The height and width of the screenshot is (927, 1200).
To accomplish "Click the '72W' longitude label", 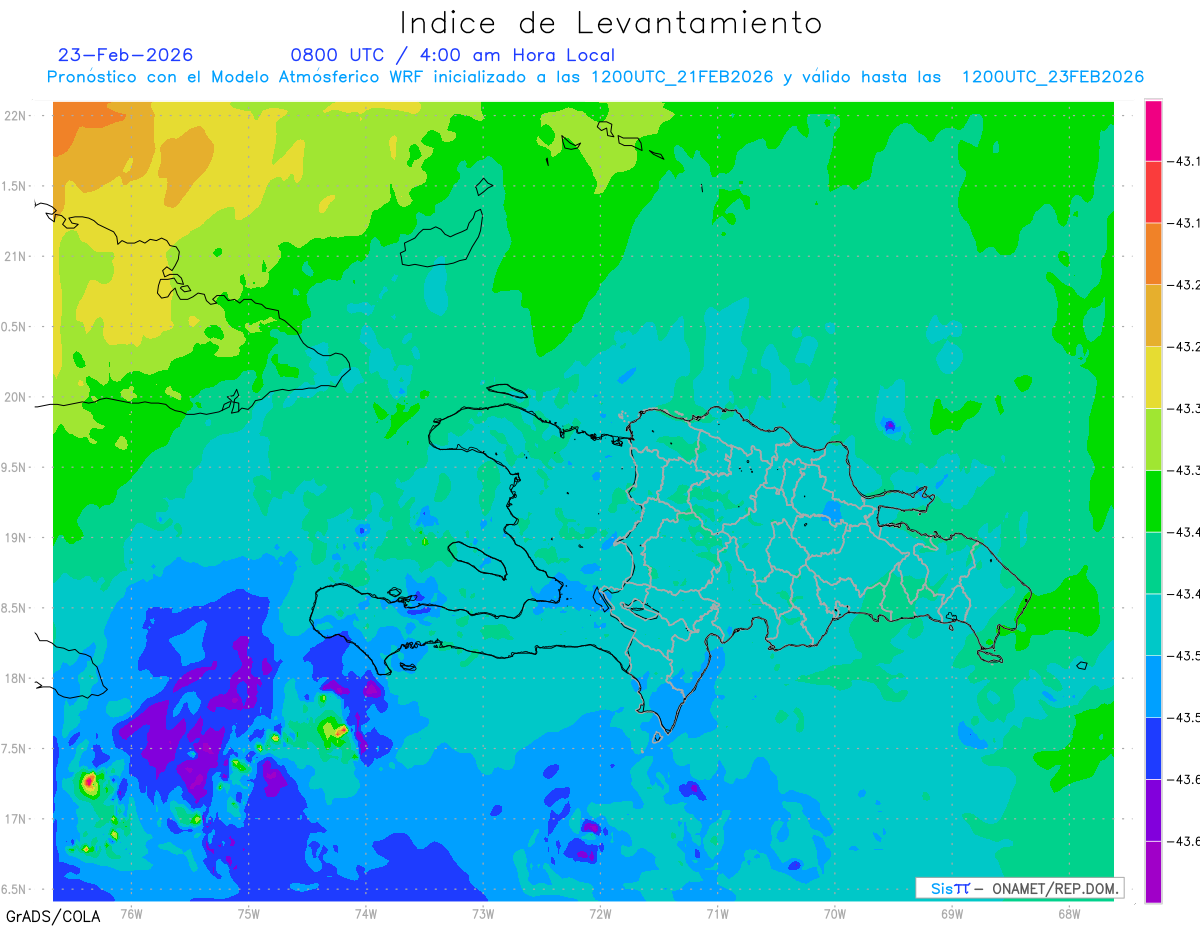I will [x=600, y=913].
